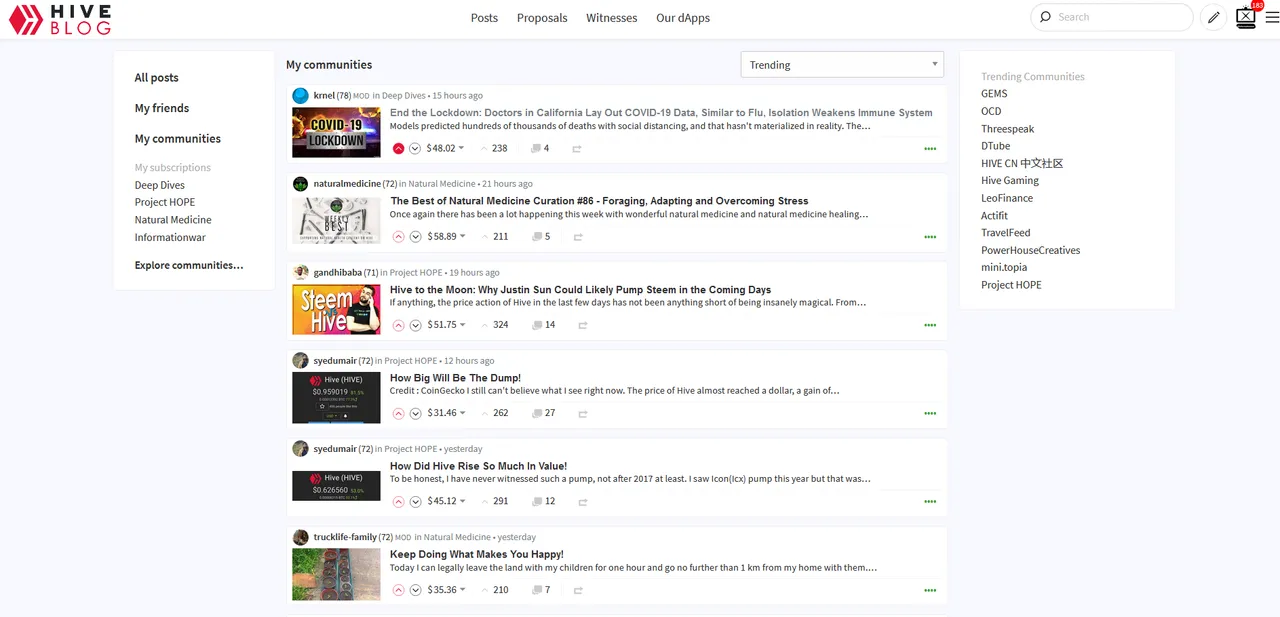Viewport: 1280px width, 617px height.
Task: Focus the Search input field
Action: coord(1112,17)
